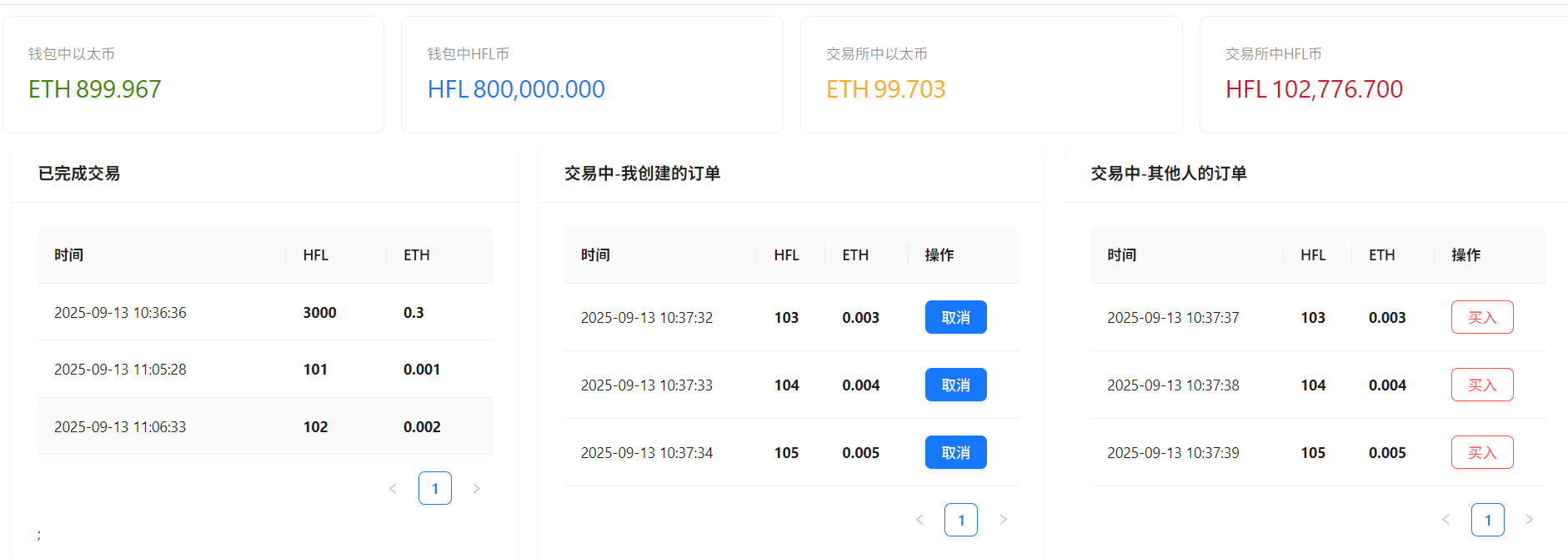
Task: Go to next page of completed trades
Action: 476,488
